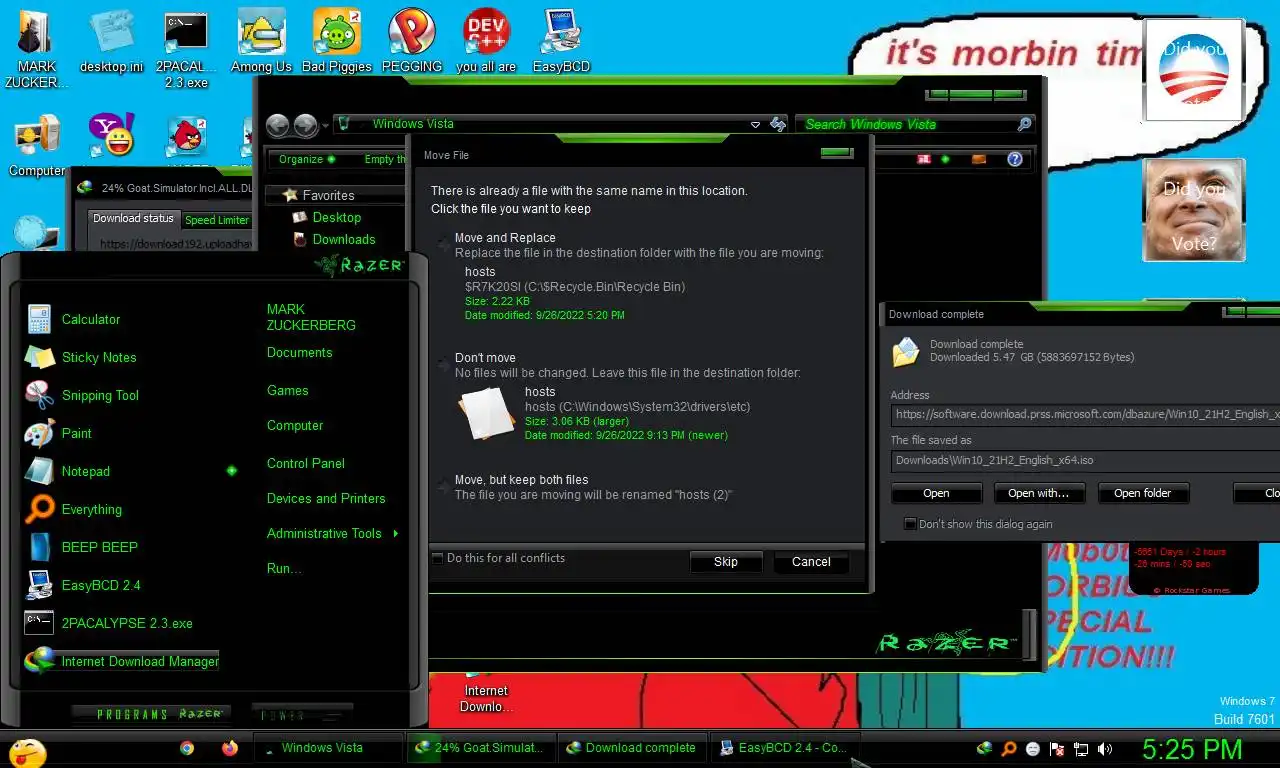Check 'Don't show this dialog again'

coord(910,523)
